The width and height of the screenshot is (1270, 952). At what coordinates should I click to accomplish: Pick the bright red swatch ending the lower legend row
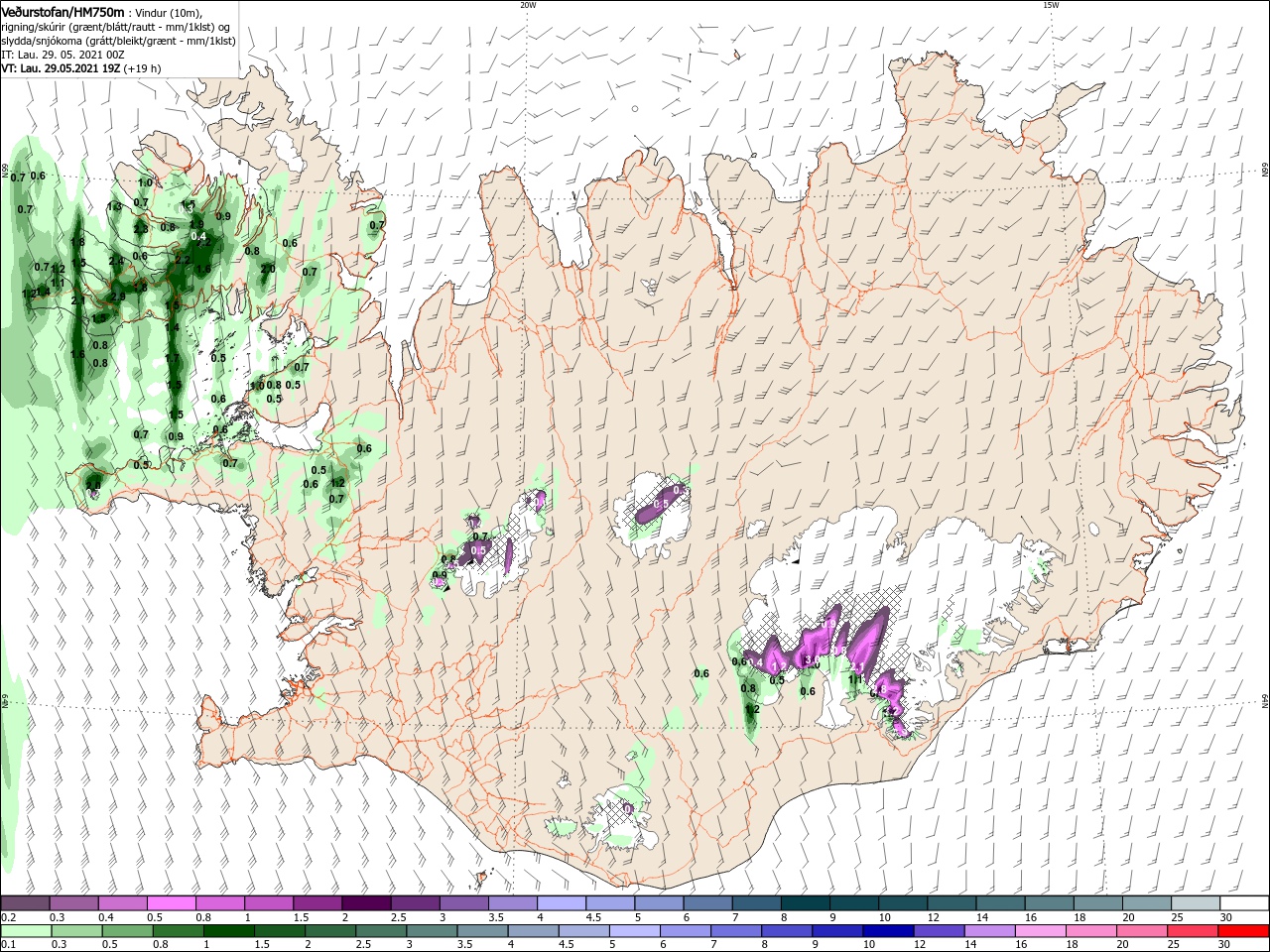click(1245, 931)
